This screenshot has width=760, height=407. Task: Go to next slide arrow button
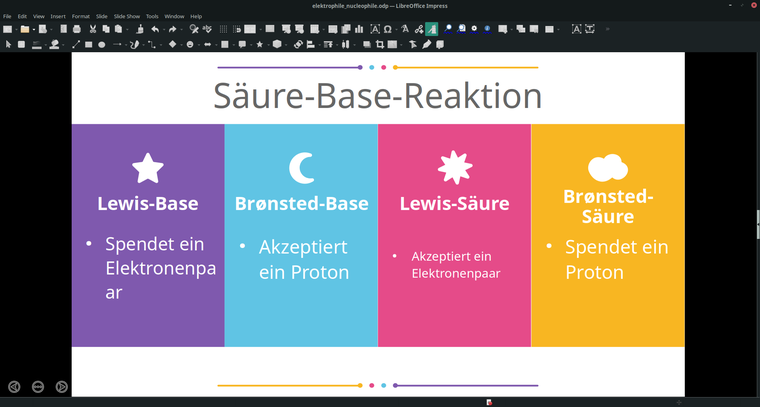(x=62, y=386)
